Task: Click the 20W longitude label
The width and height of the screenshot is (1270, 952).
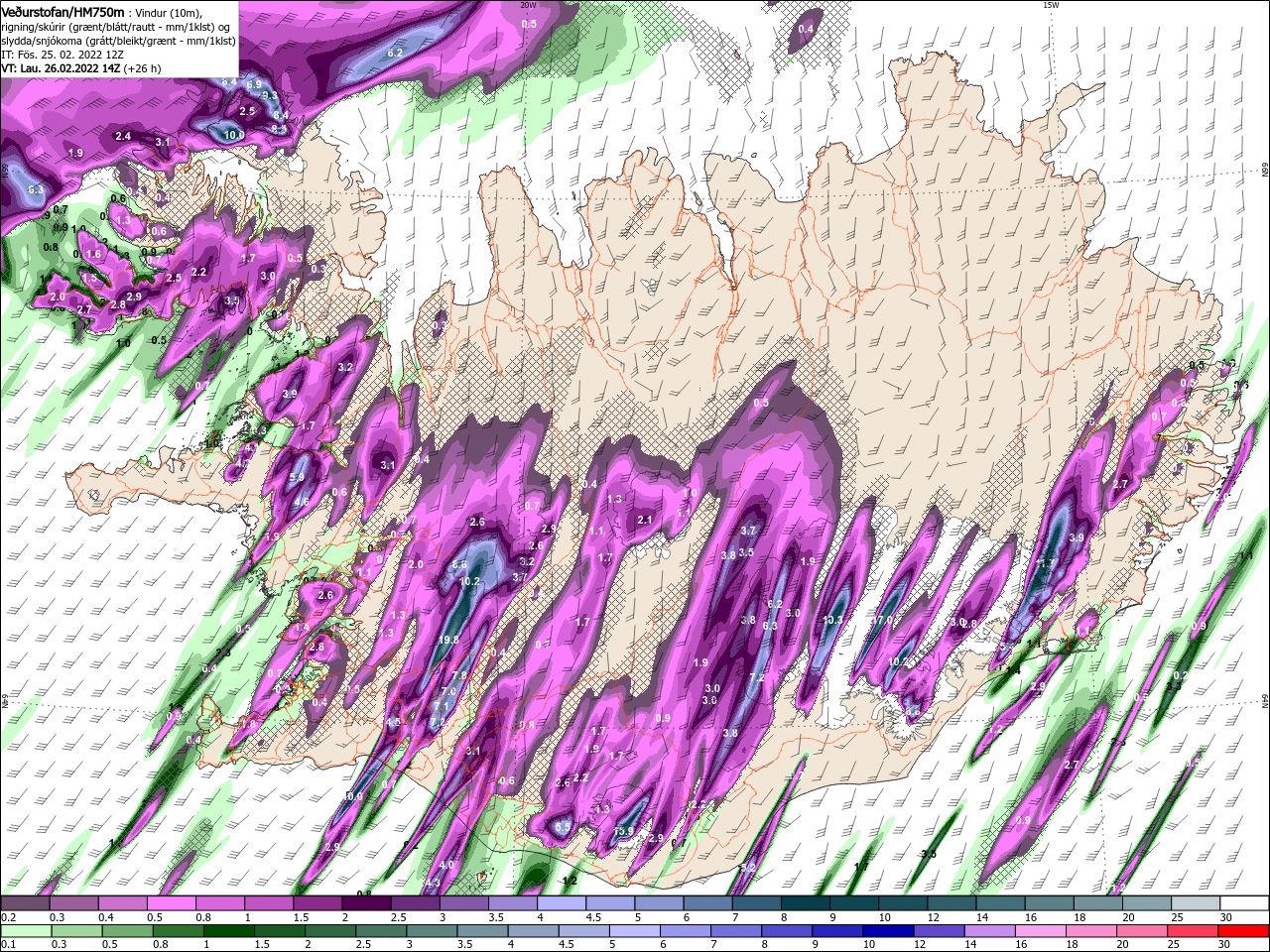Action: coord(528,5)
